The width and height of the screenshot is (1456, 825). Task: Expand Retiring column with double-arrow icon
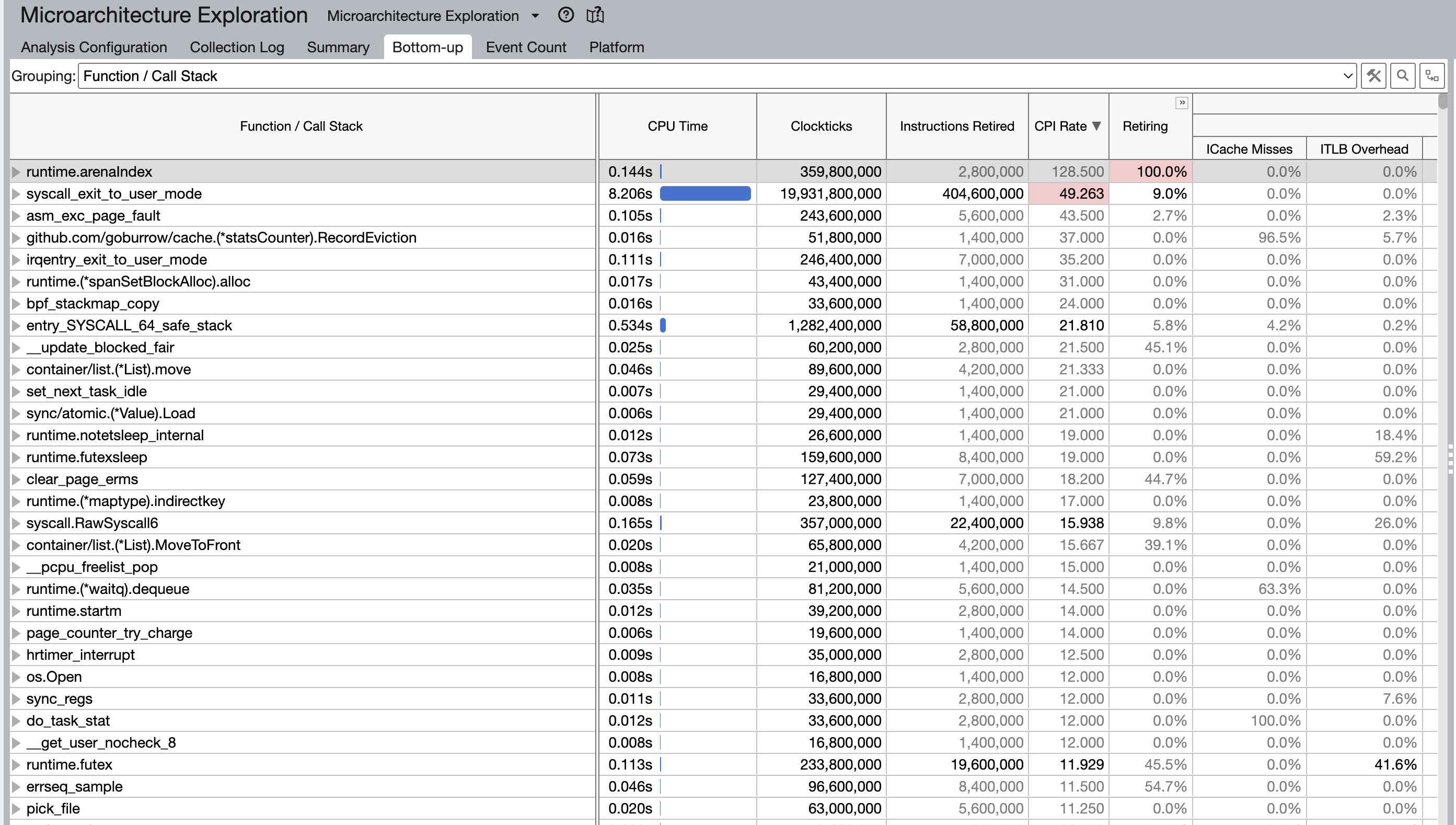[1182, 102]
